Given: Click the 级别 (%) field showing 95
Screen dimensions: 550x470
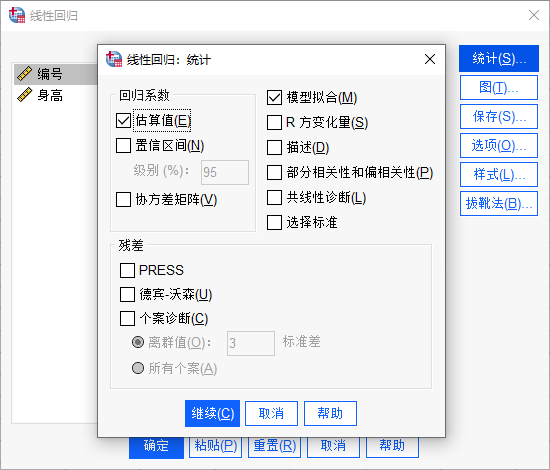Looking at the screenshot, I should click(x=225, y=172).
